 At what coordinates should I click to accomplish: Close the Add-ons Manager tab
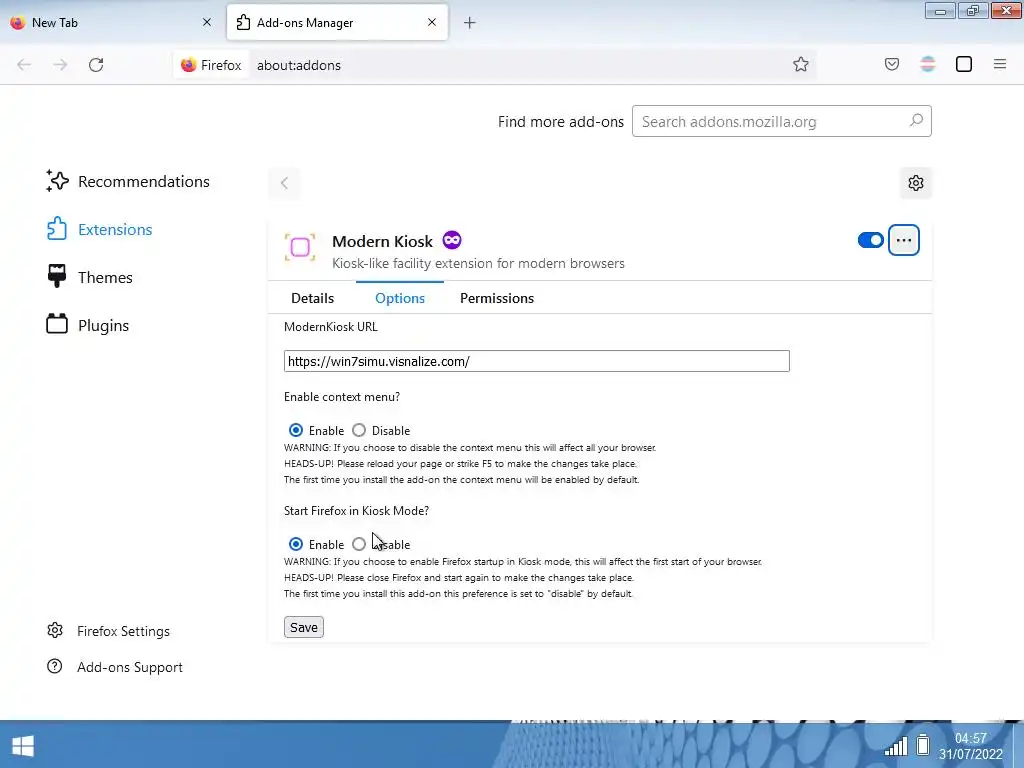tap(432, 22)
